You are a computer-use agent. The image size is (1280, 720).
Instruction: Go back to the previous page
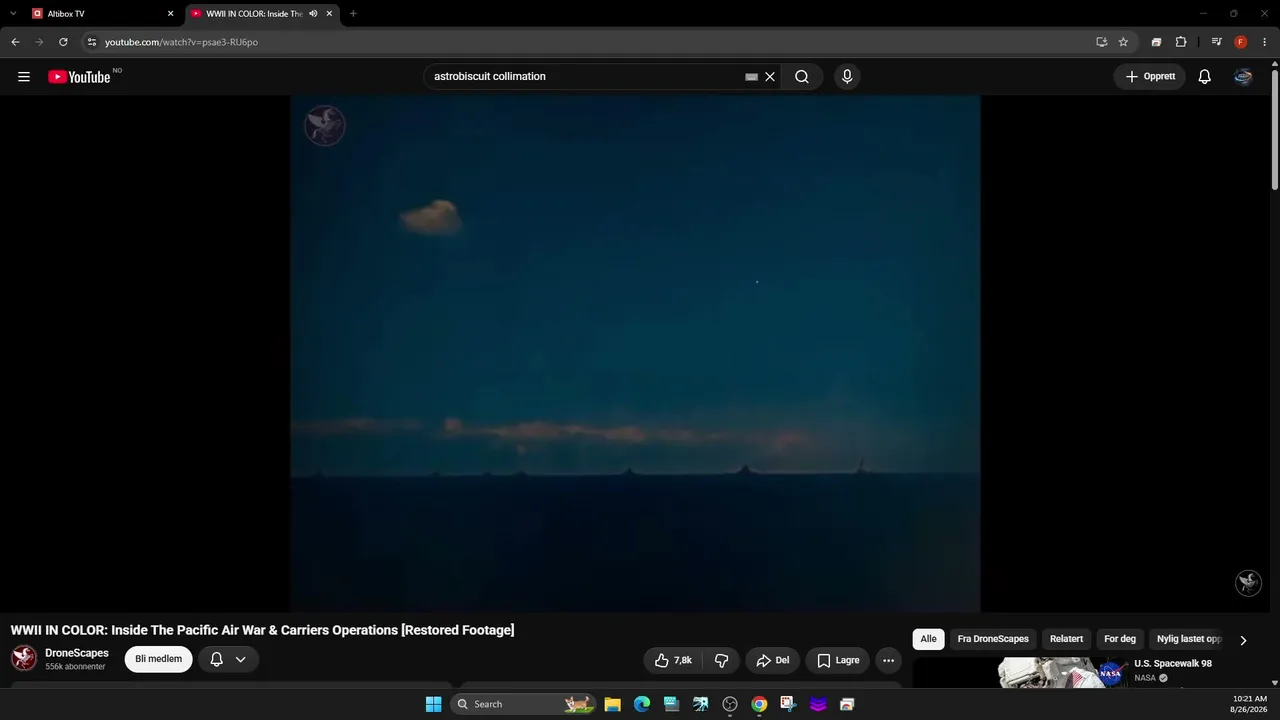tap(15, 42)
